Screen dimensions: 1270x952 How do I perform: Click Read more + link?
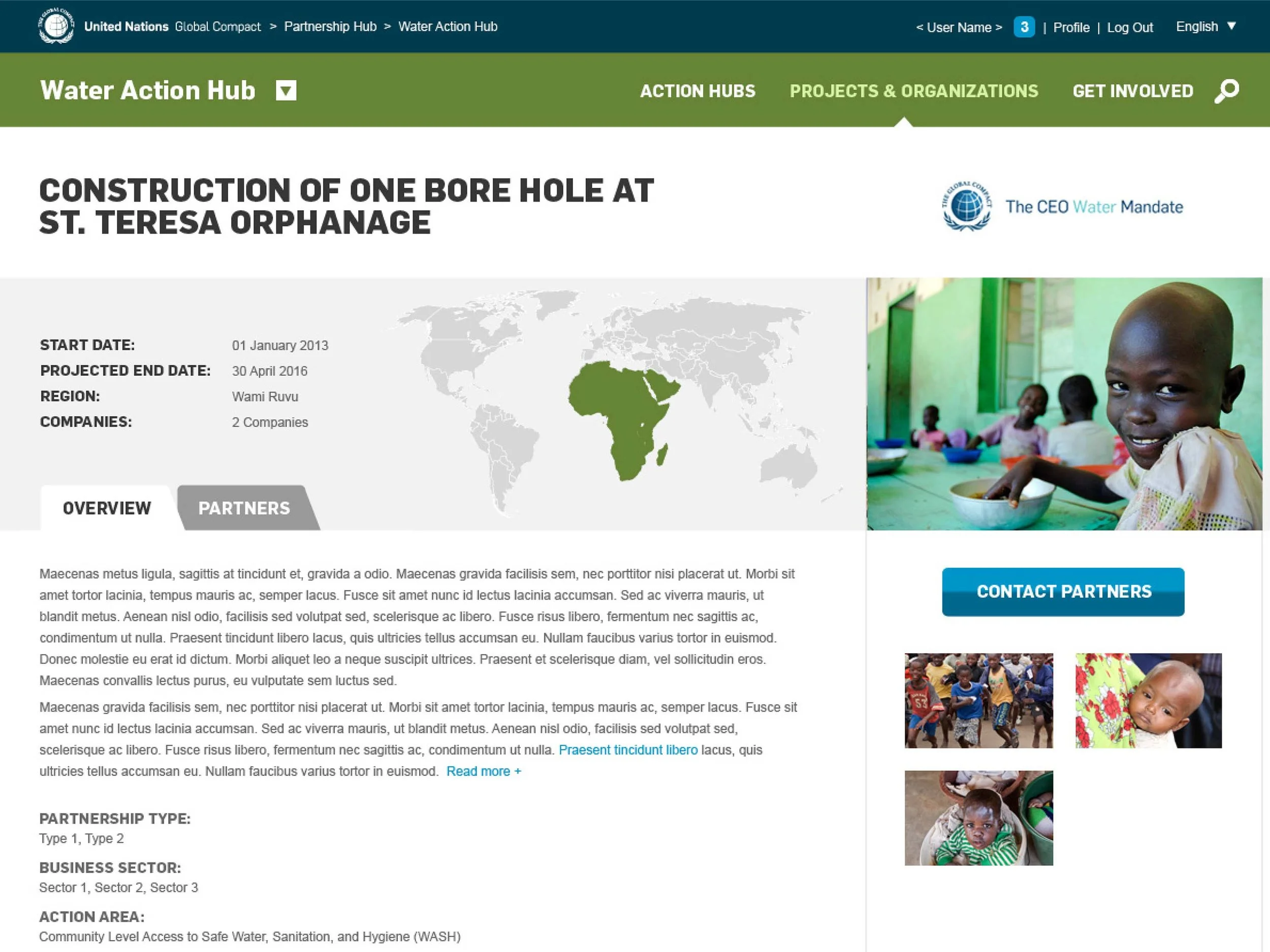pos(484,771)
